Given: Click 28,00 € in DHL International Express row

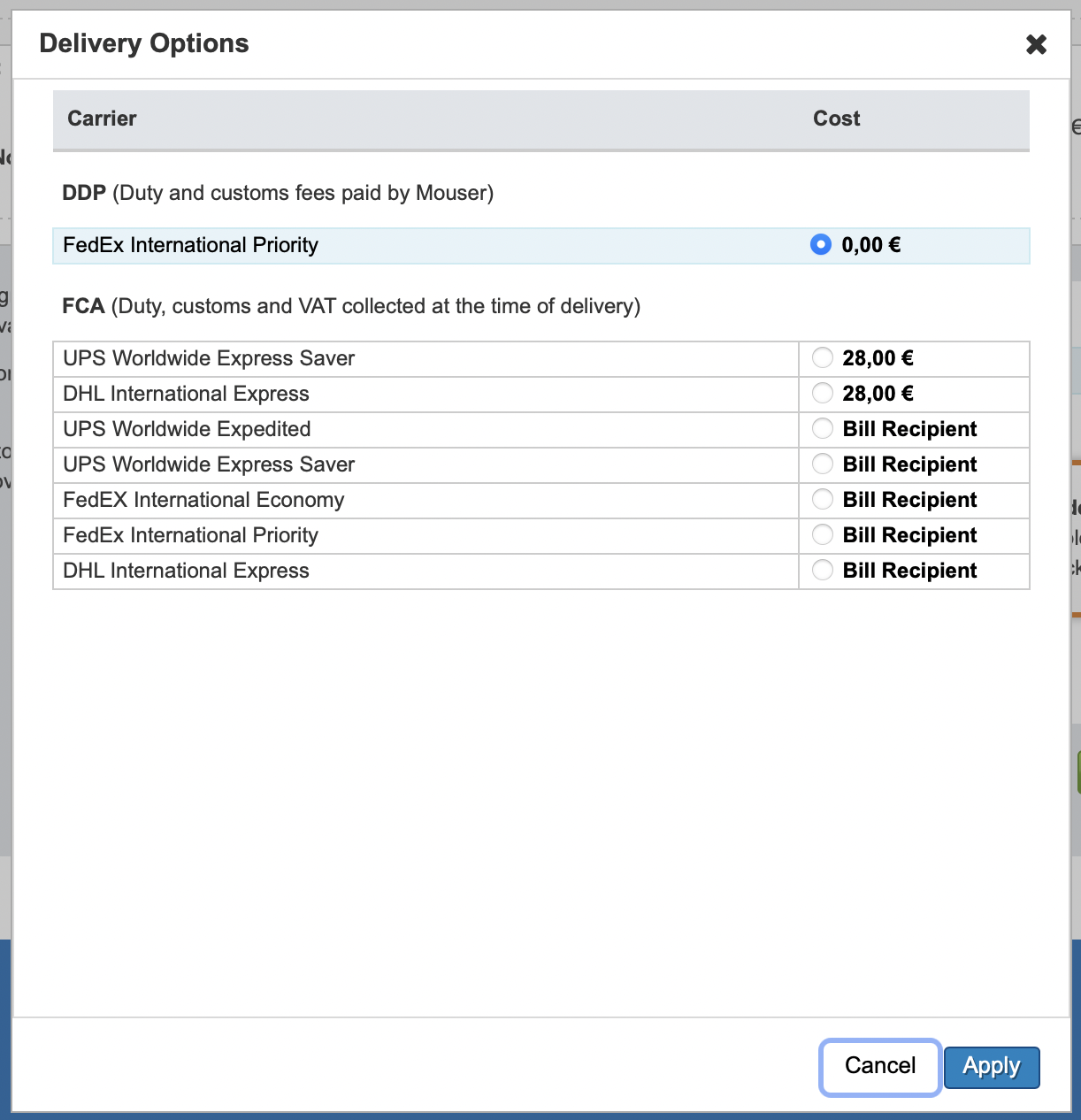Looking at the screenshot, I should coord(878,394).
